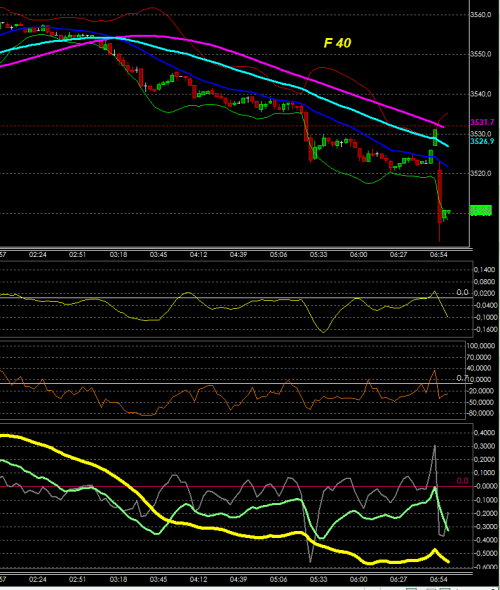Screen dimensions: 500x590
Task: Click the 06:54 time label on the bottom axis
Action: coord(438,579)
